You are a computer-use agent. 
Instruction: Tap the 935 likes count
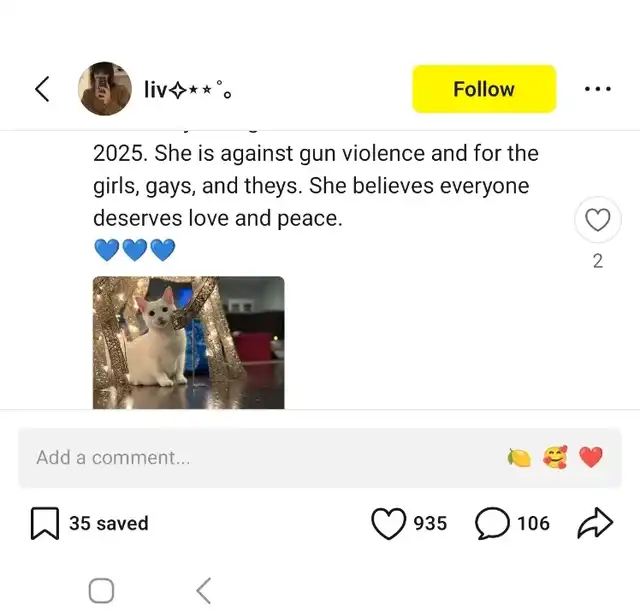430,523
